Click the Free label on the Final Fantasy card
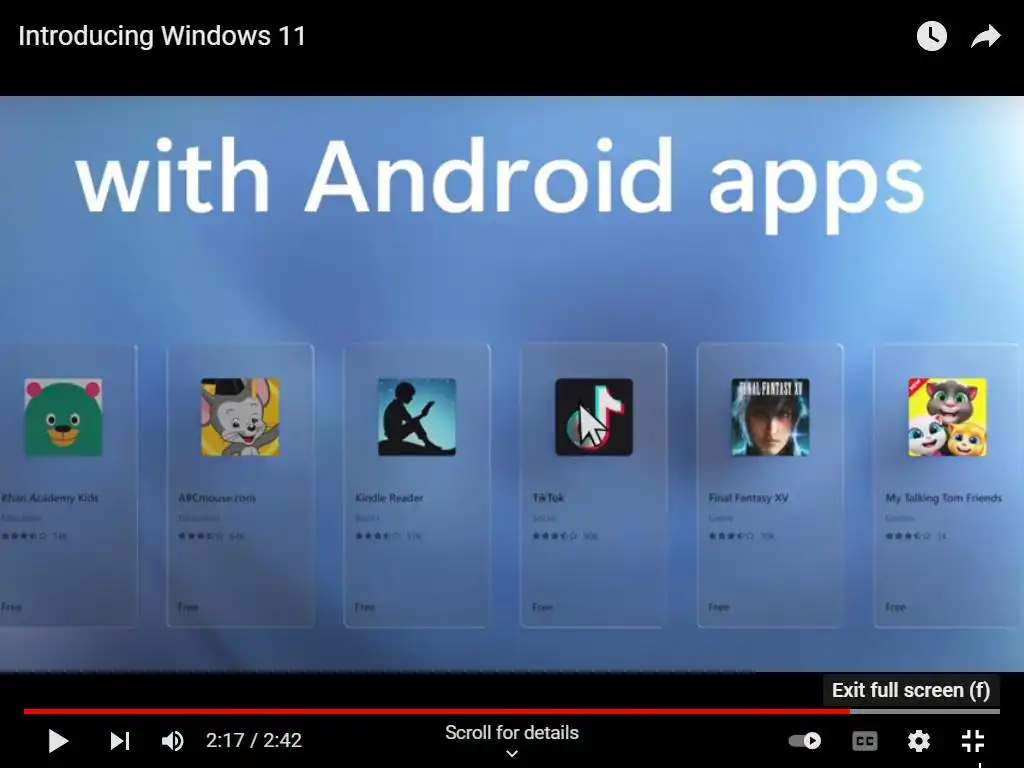The image size is (1024, 768). [x=718, y=607]
